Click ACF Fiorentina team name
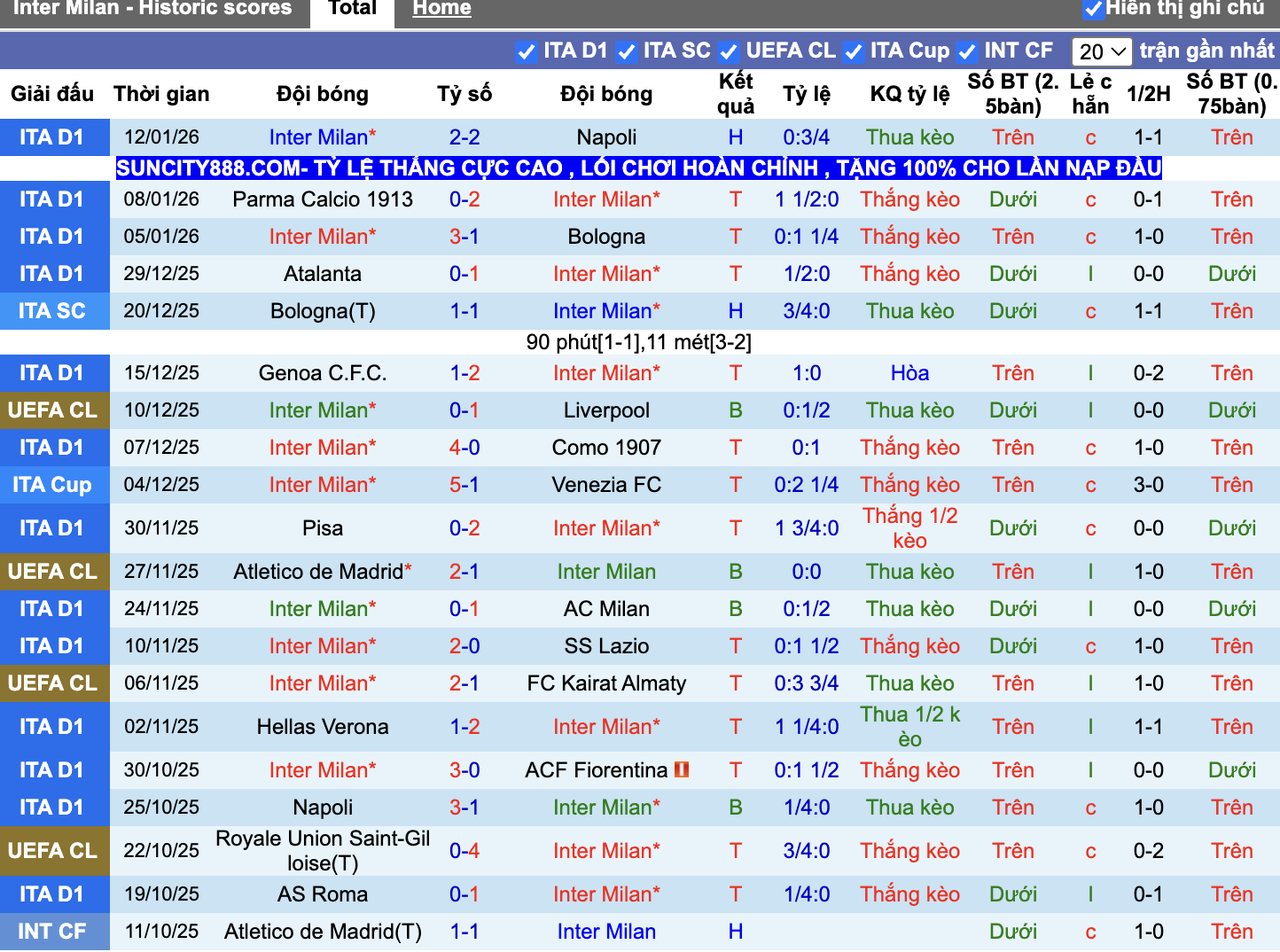Viewport: 1280px width, 952px height. [x=597, y=770]
